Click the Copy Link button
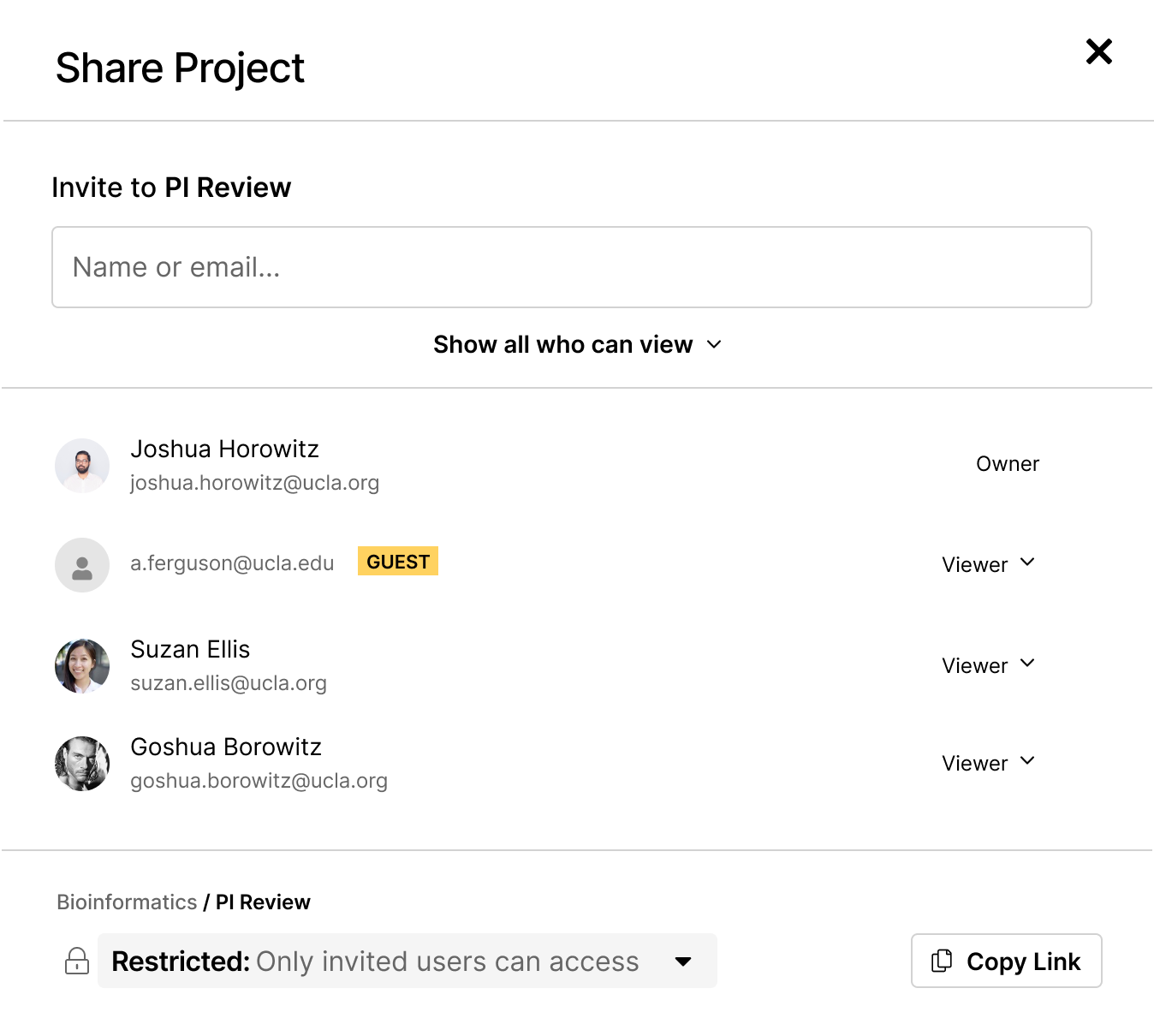Screen dimensions: 1154x1036 coord(1006,961)
